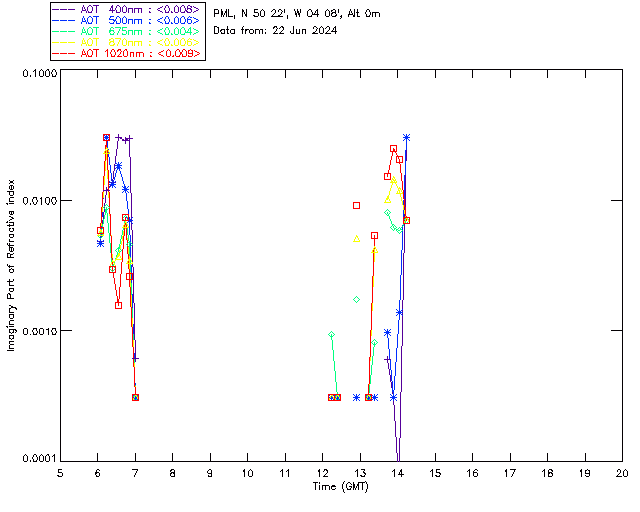The image size is (640, 512).
Task: Click the x-axis tick label 19
Action: click(x=585, y=473)
